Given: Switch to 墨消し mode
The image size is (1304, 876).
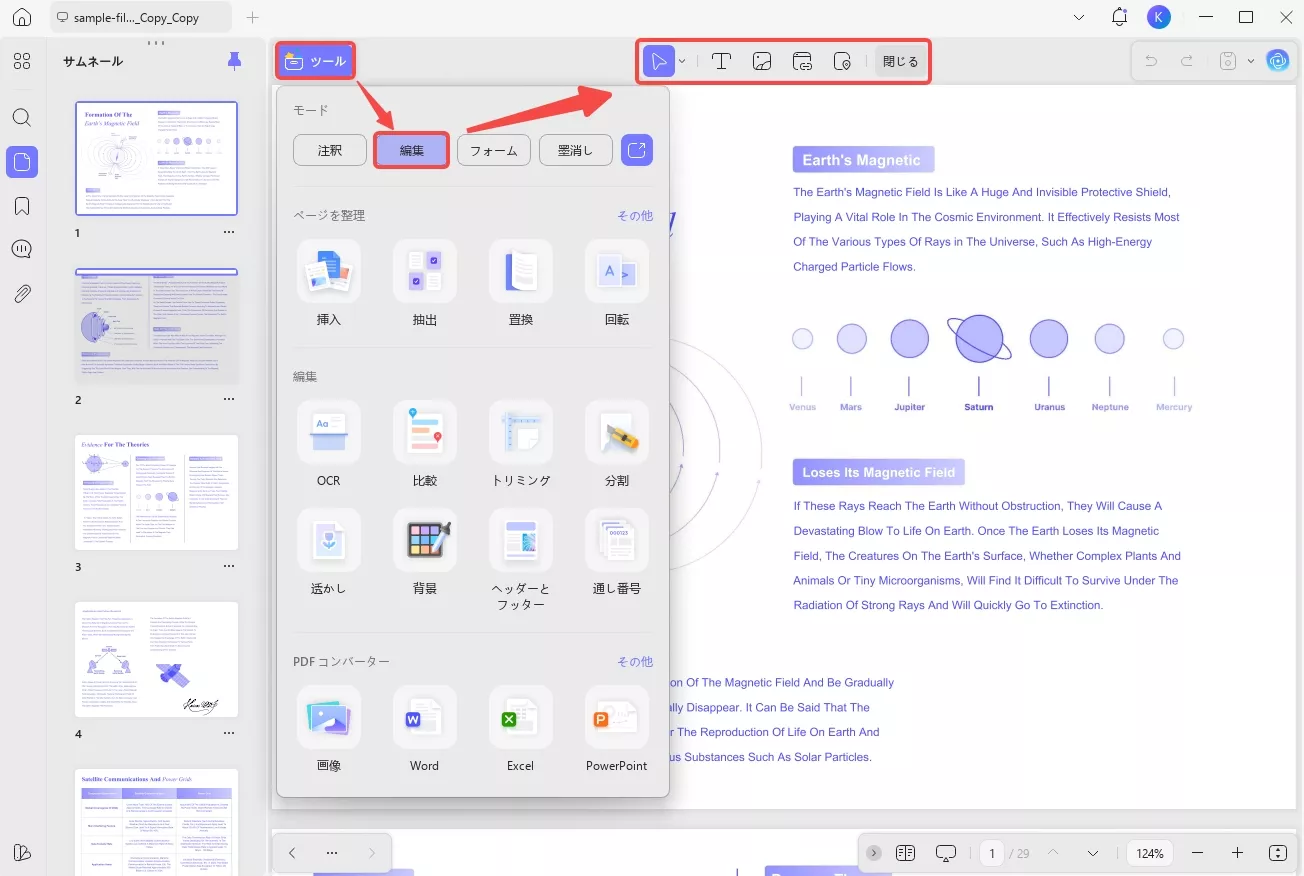Looking at the screenshot, I should 576,150.
